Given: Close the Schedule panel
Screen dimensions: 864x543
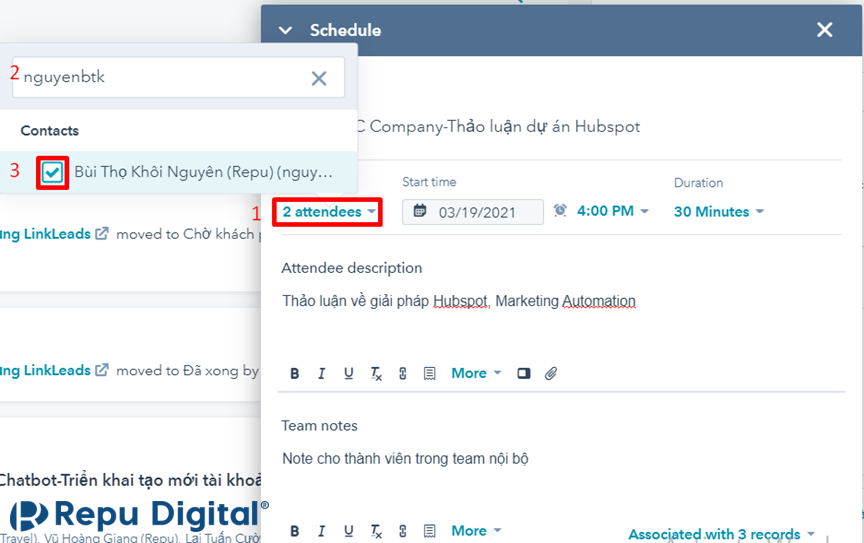Looking at the screenshot, I should pyautogui.click(x=824, y=30).
